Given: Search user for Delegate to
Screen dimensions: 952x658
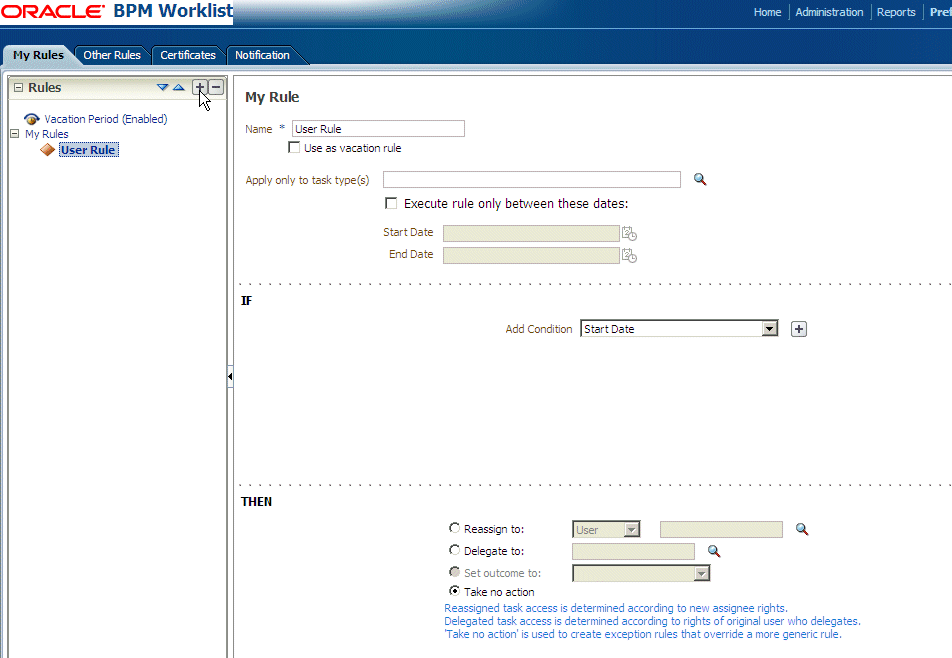Looking at the screenshot, I should (714, 551).
